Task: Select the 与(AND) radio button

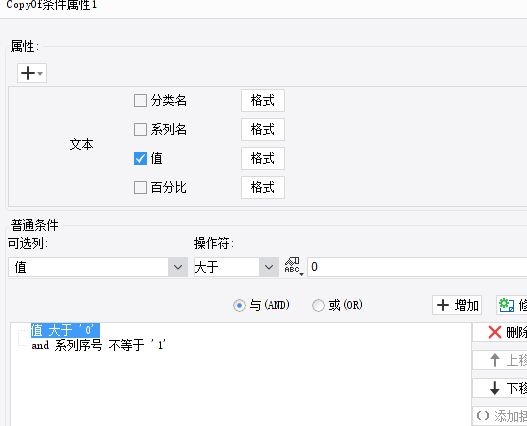Action: pos(239,305)
